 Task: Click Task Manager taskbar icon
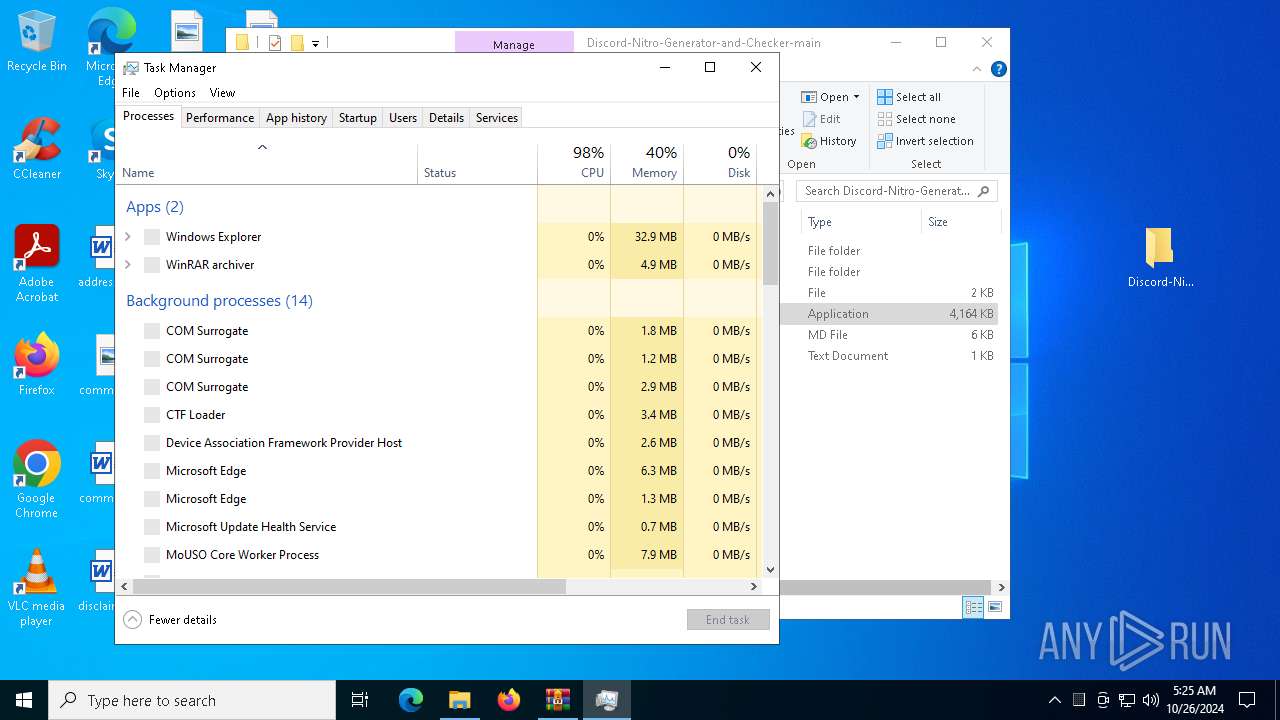[606, 700]
